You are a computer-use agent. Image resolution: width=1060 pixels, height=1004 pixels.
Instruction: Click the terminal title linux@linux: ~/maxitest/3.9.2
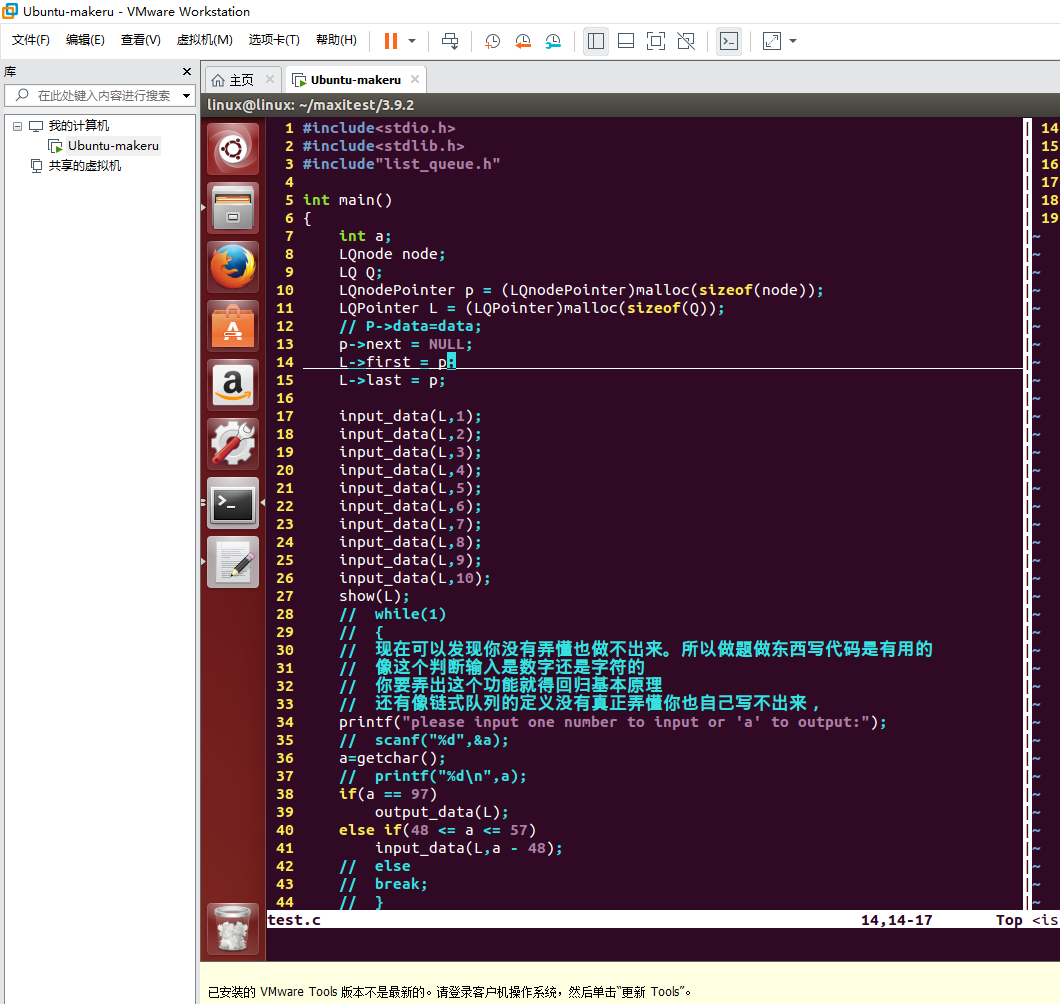pyautogui.click(x=310, y=105)
